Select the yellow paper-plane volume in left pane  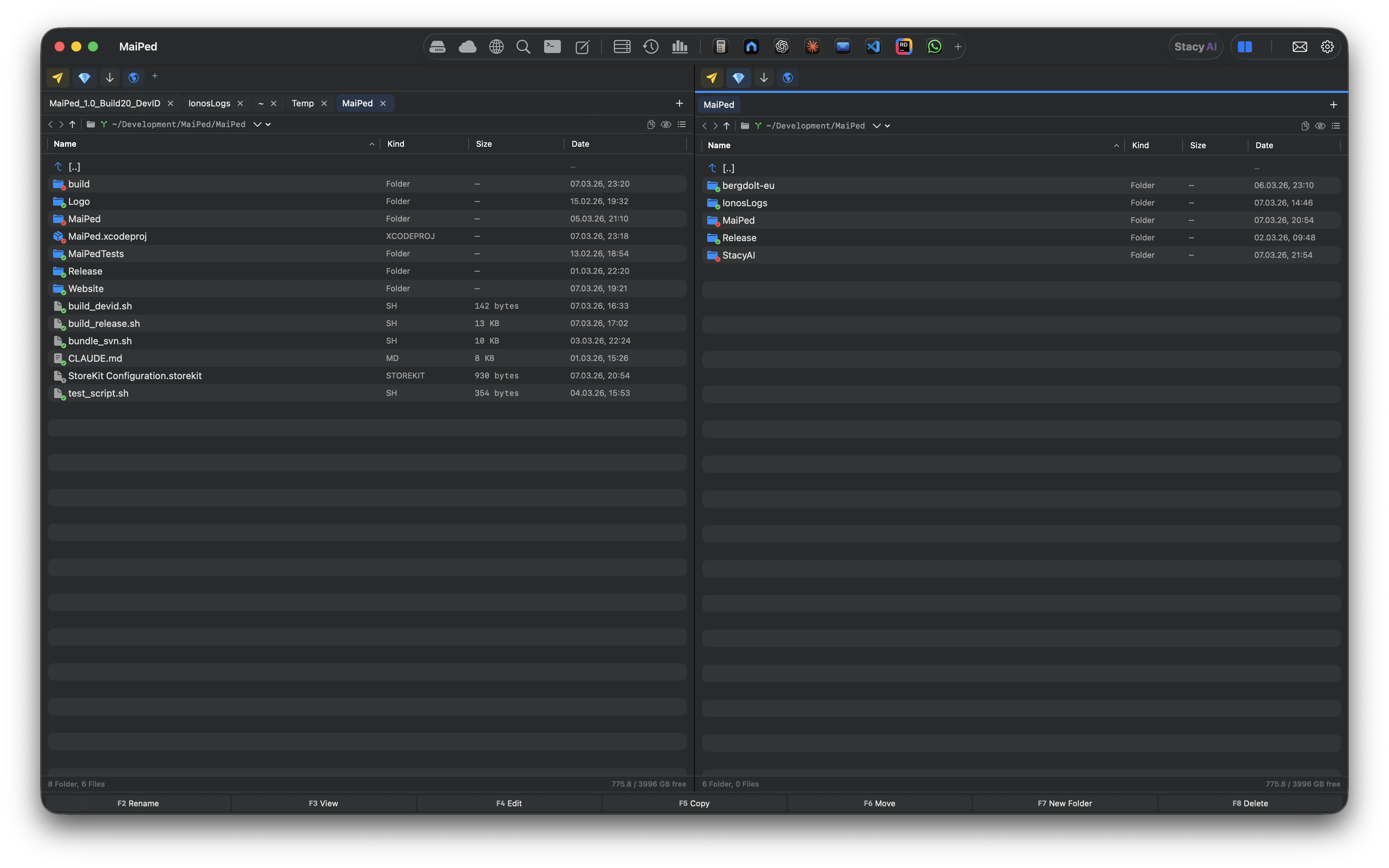point(57,77)
